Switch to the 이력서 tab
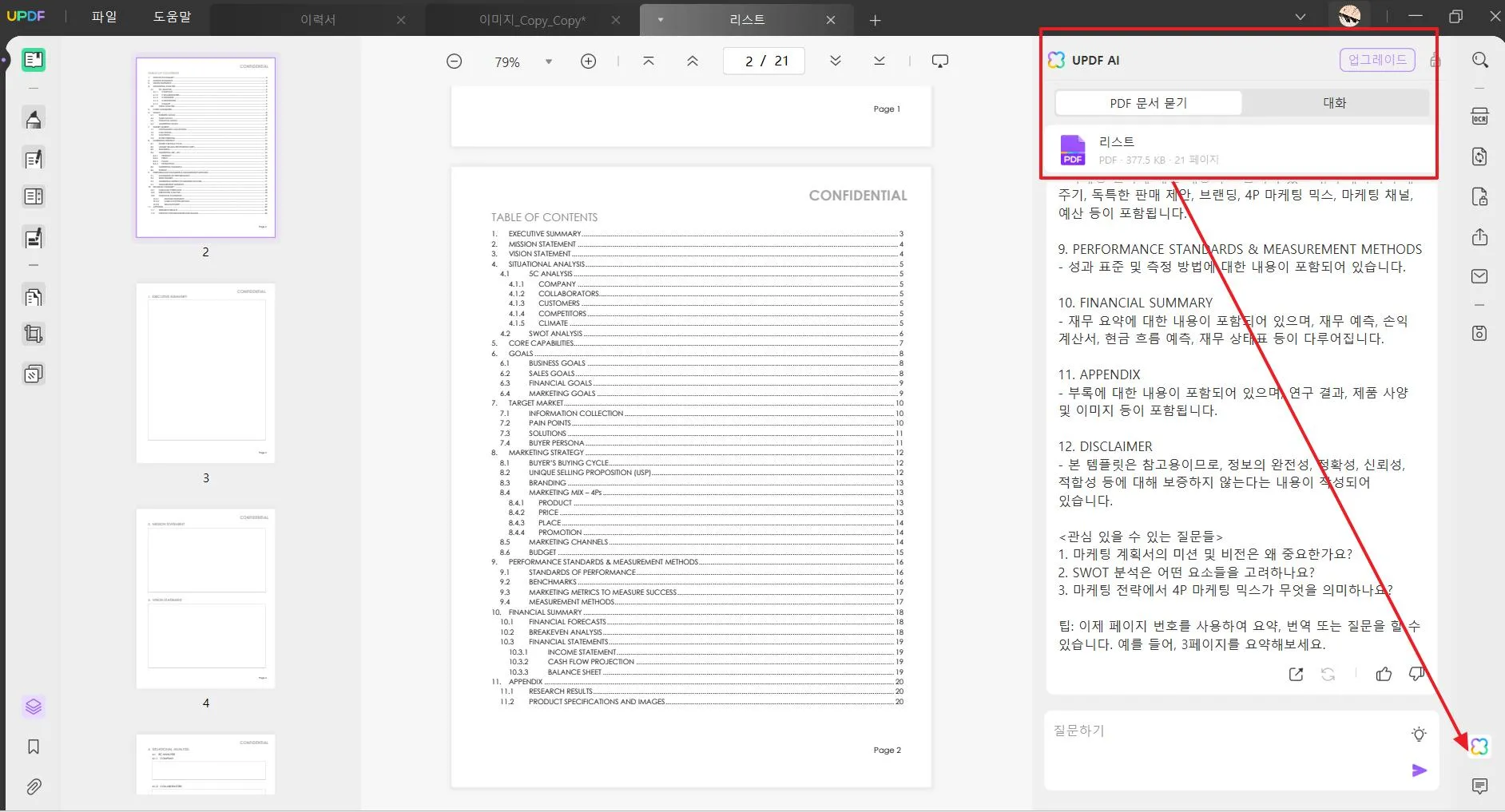Screen dimensions: 1505x812 point(317,20)
